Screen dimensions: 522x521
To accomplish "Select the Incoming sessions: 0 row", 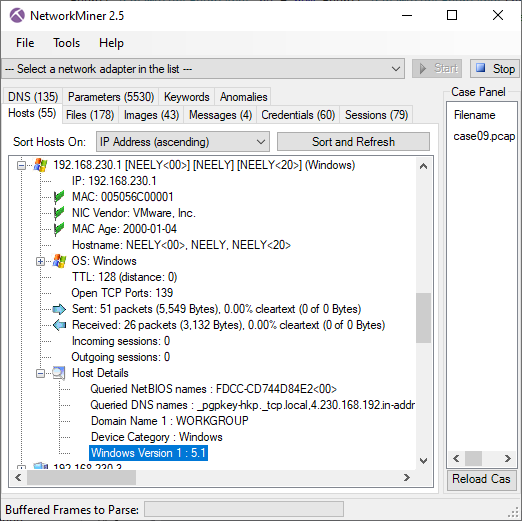I will [x=121, y=341].
